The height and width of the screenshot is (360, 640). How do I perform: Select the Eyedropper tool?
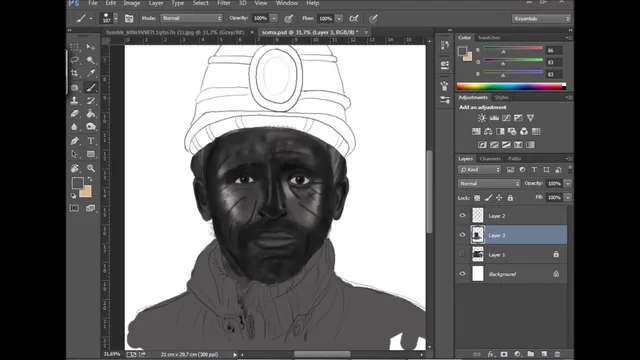pos(91,73)
